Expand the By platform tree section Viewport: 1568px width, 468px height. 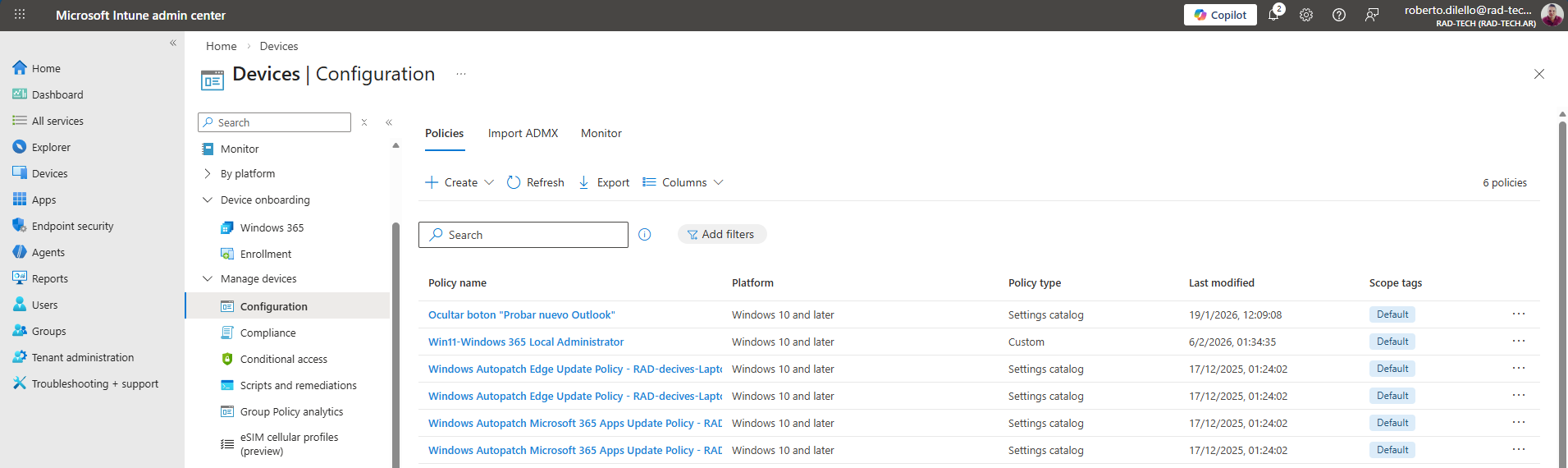click(208, 173)
